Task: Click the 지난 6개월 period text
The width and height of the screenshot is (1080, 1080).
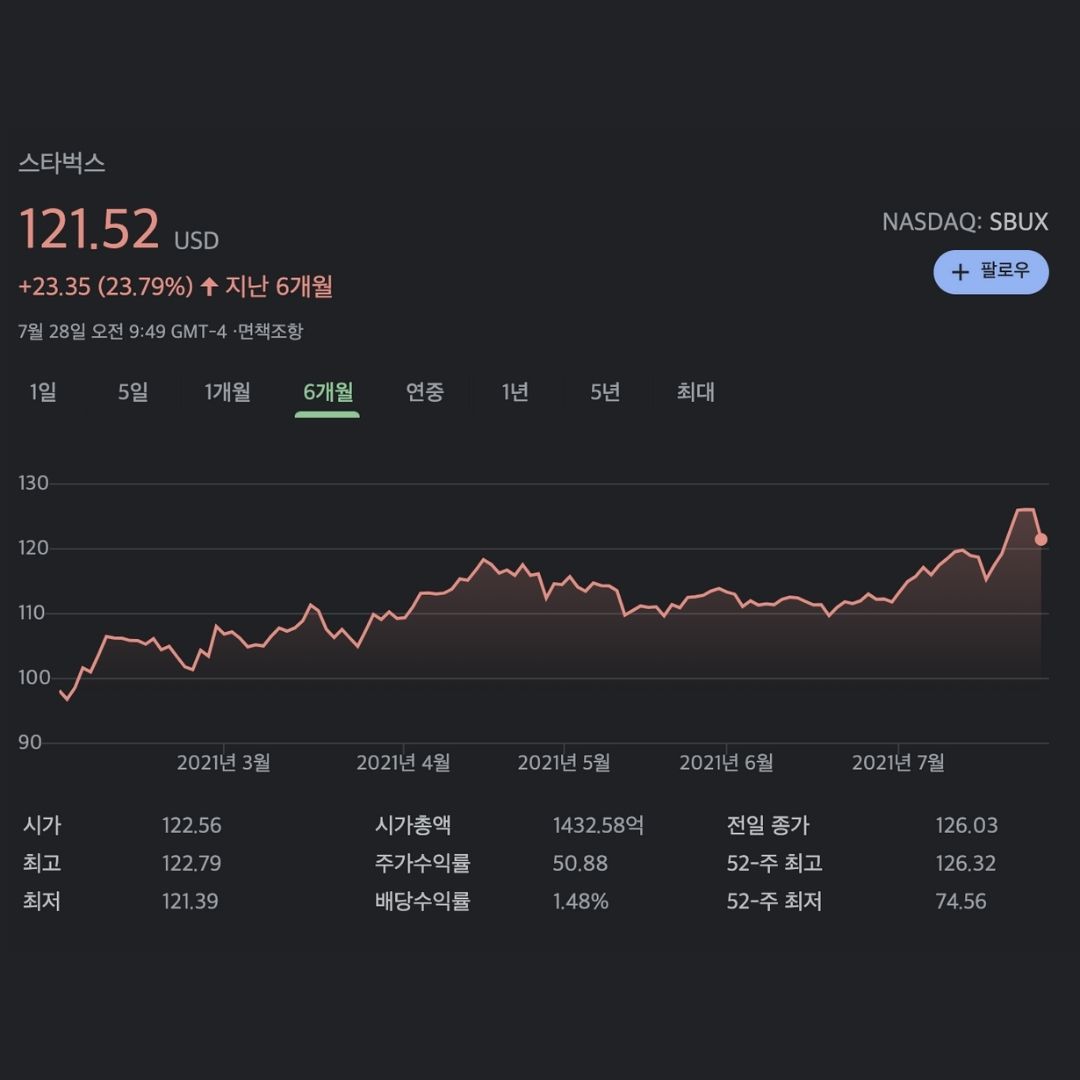Action: (x=279, y=287)
